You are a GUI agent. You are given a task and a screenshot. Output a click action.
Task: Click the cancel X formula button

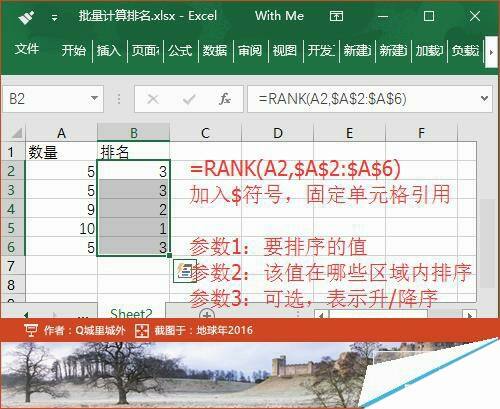[153, 99]
